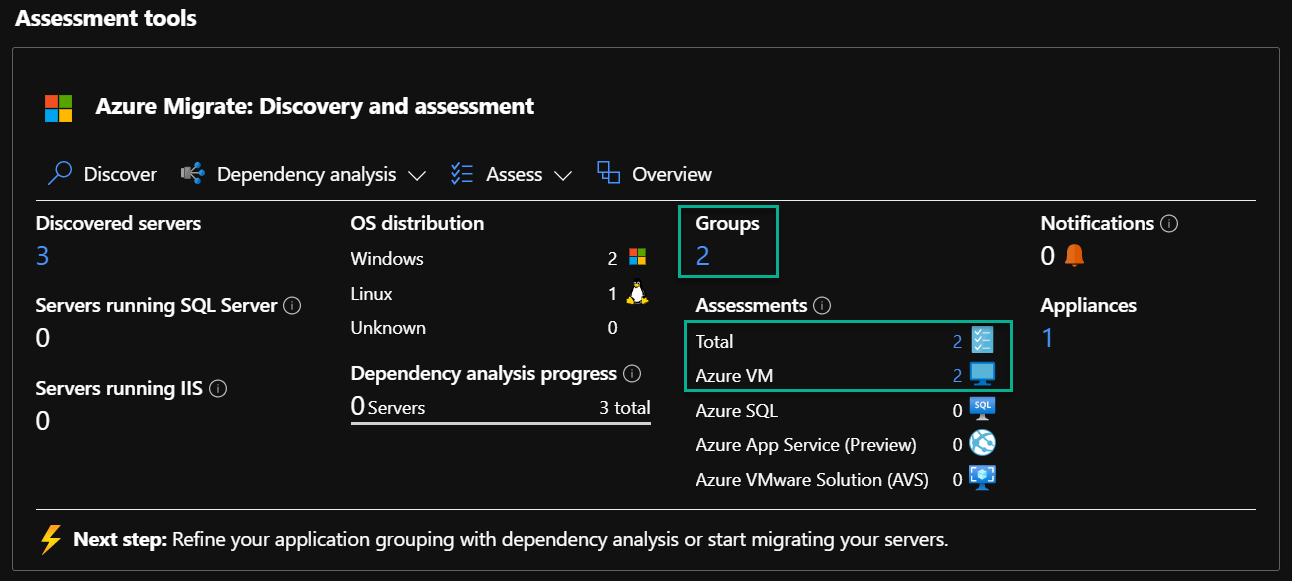Screen dimensions: 1292x581
Task: Click the Unknown OS count value 0
Action: point(612,328)
